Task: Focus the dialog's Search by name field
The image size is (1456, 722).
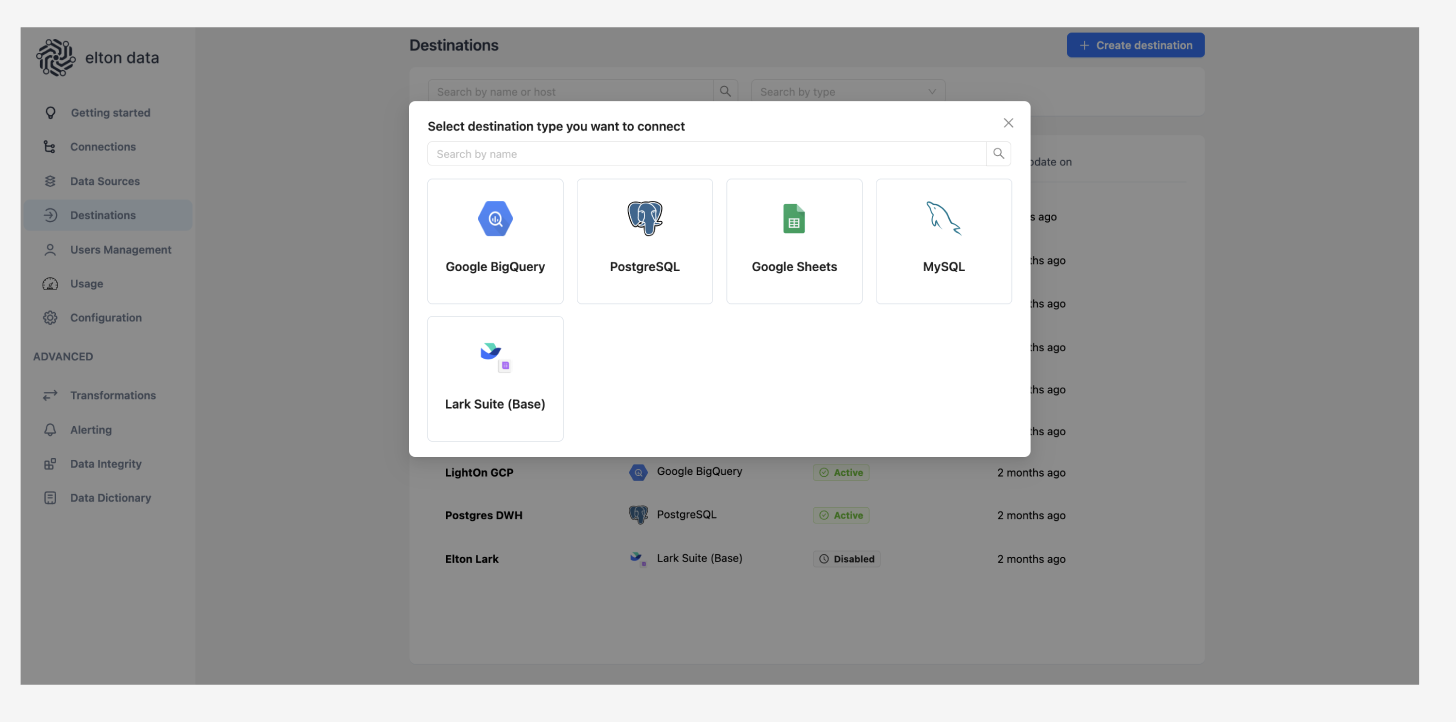Action: pyautogui.click(x=707, y=154)
